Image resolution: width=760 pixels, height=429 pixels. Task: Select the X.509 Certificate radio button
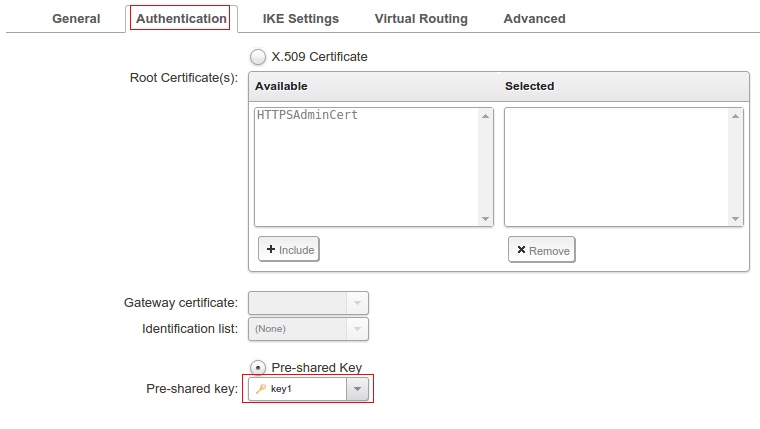coord(258,57)
